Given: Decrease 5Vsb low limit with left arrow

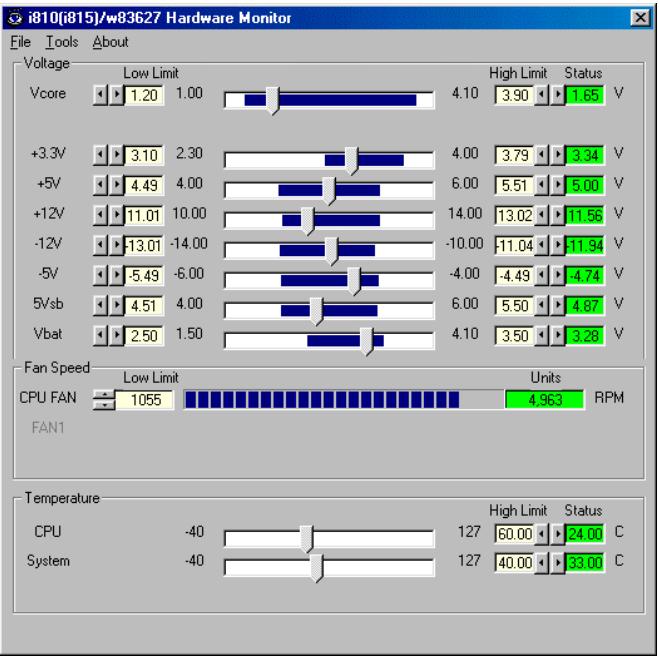Looking at the screenshot, I should [x=100, y=306].
